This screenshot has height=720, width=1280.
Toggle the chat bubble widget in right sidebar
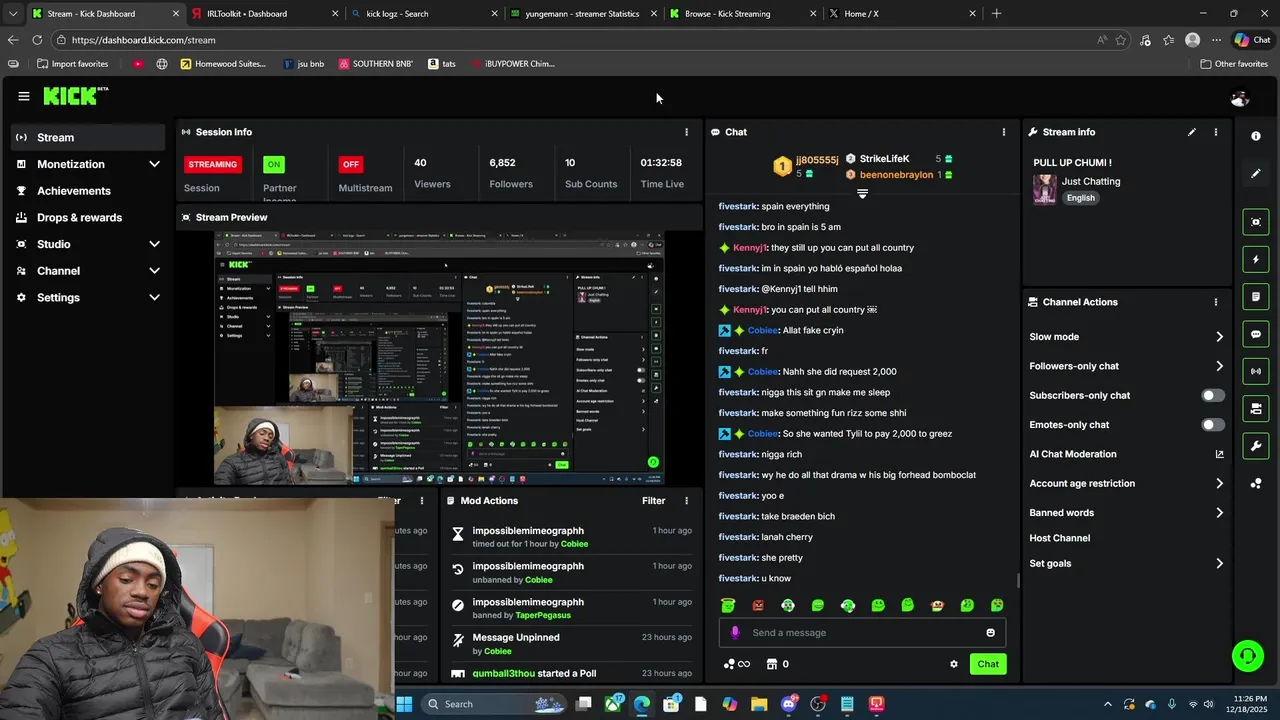pyautogui.click(x=1256, y=334)
